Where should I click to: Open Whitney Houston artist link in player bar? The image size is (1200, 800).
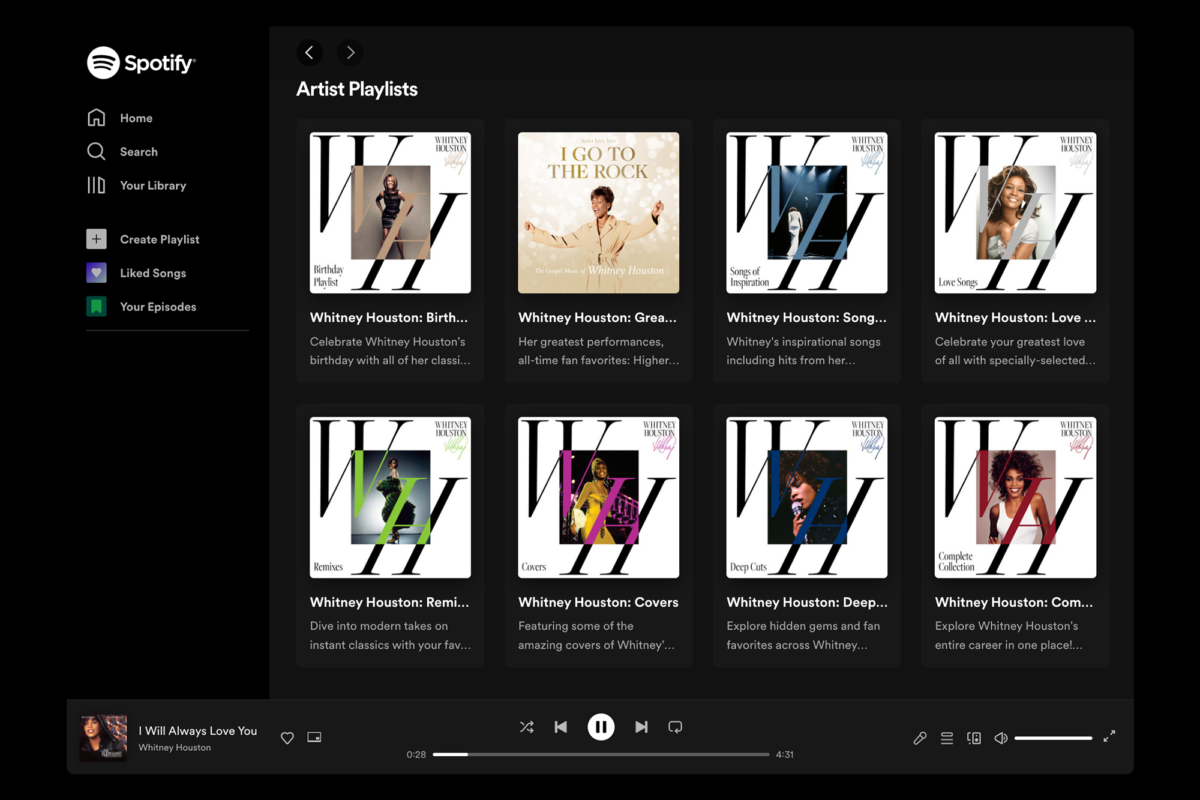175,748
